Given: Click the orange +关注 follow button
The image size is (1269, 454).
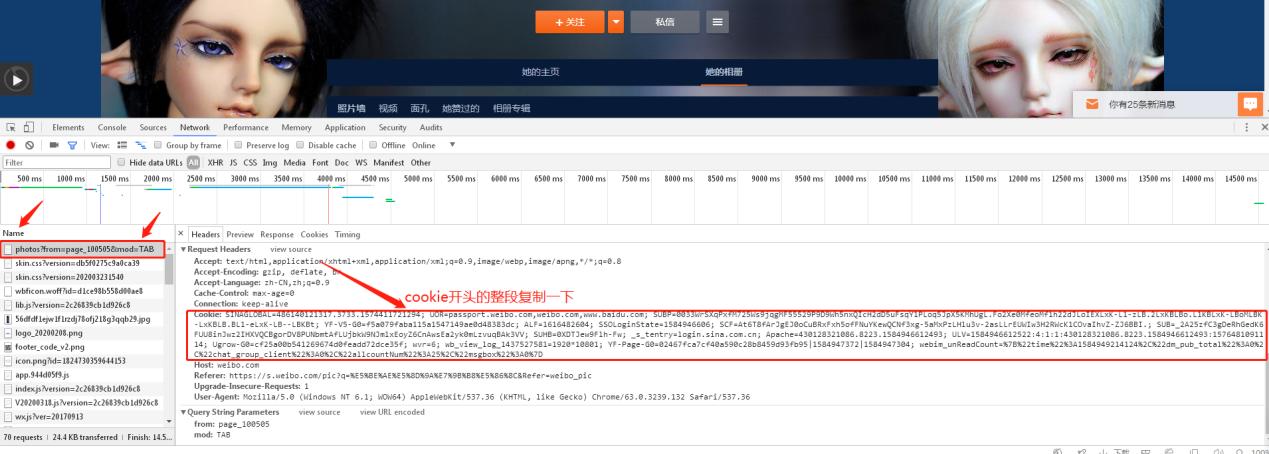Looking at the screenshot, I should [x=569, y=20].
